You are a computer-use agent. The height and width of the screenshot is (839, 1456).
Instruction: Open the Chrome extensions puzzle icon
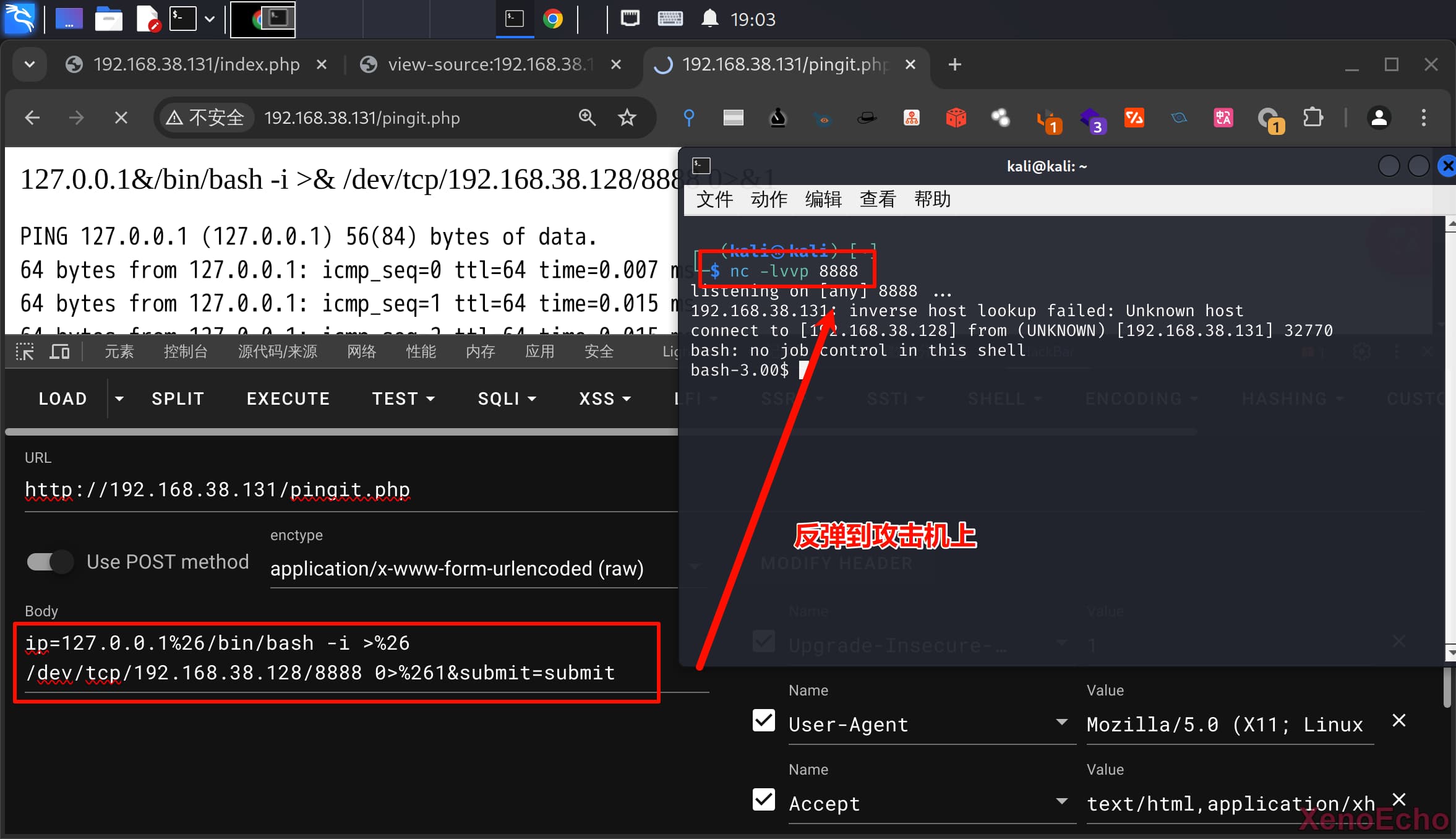pyautogui.click(x=1313, y=118)
